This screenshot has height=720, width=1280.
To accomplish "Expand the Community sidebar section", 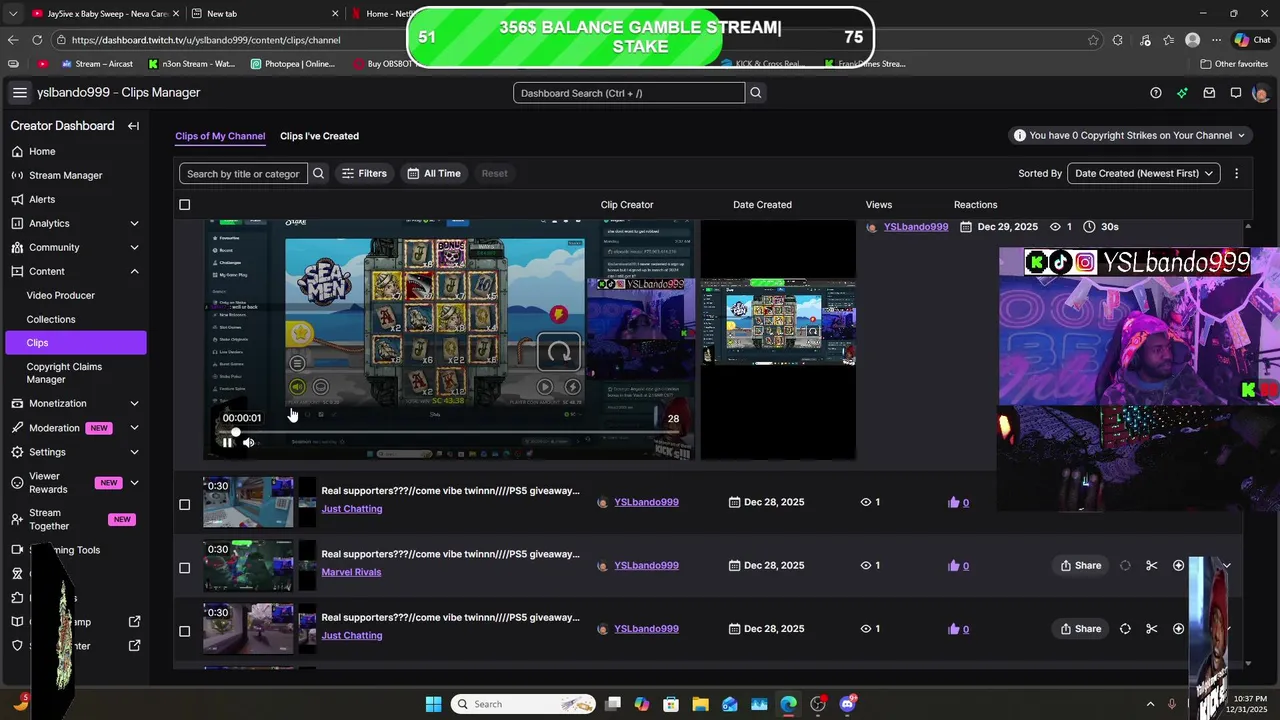I will tap(134, 248).
